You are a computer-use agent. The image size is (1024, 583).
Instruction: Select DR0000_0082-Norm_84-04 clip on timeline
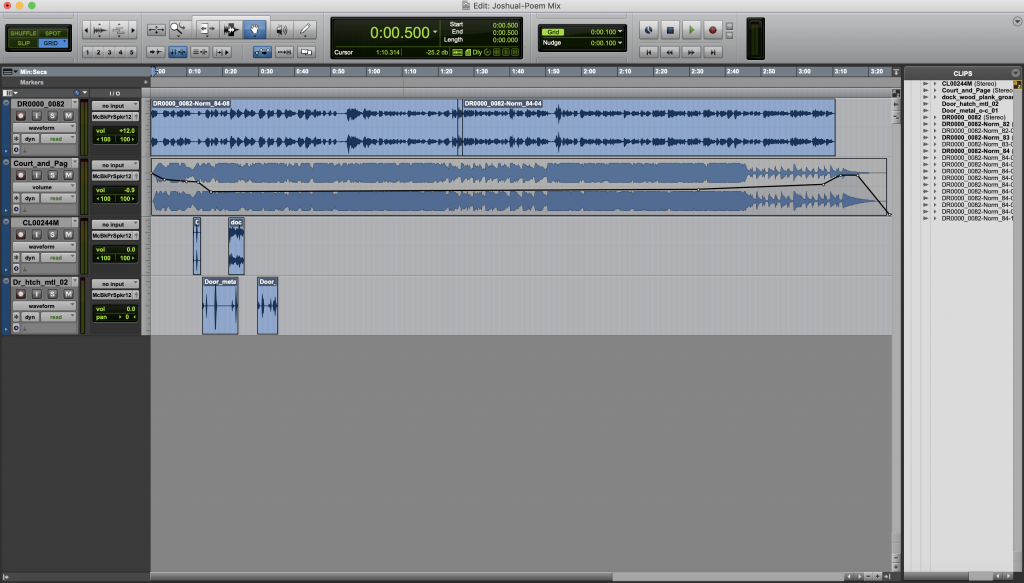(648, 127)
